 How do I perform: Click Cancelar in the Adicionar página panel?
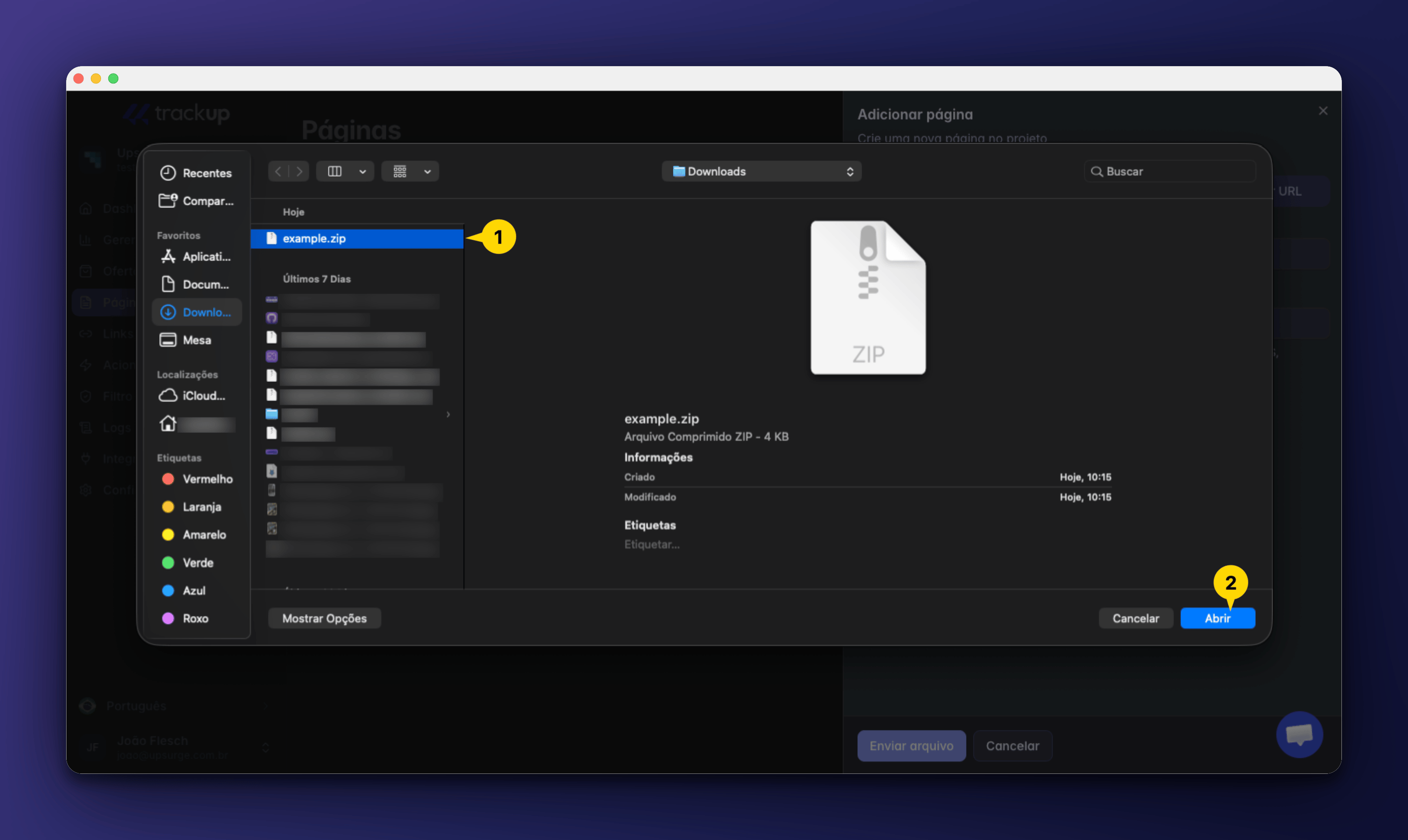point(1013,746)
